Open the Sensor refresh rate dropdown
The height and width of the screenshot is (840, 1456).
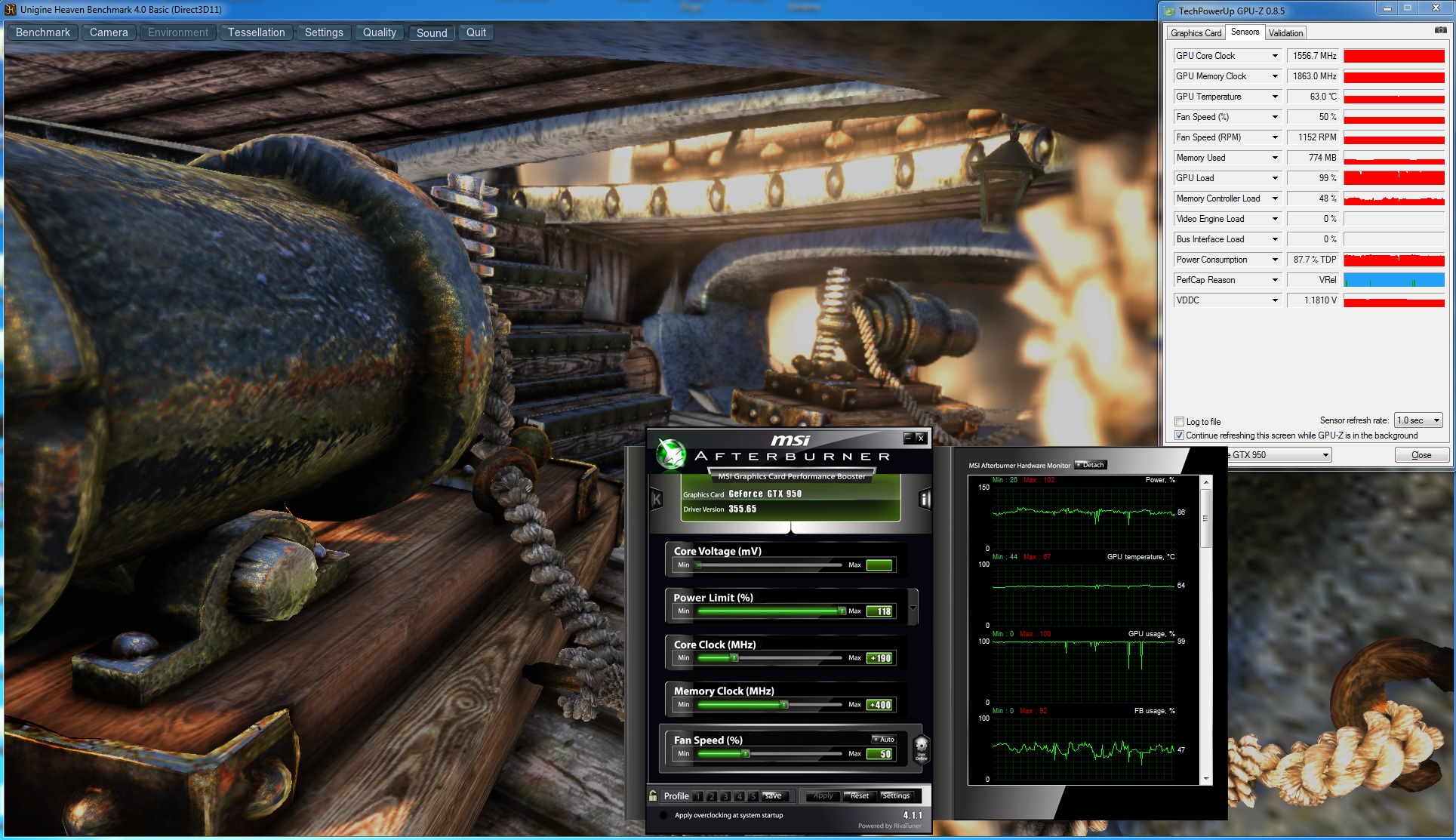[x=1418, y=420]
